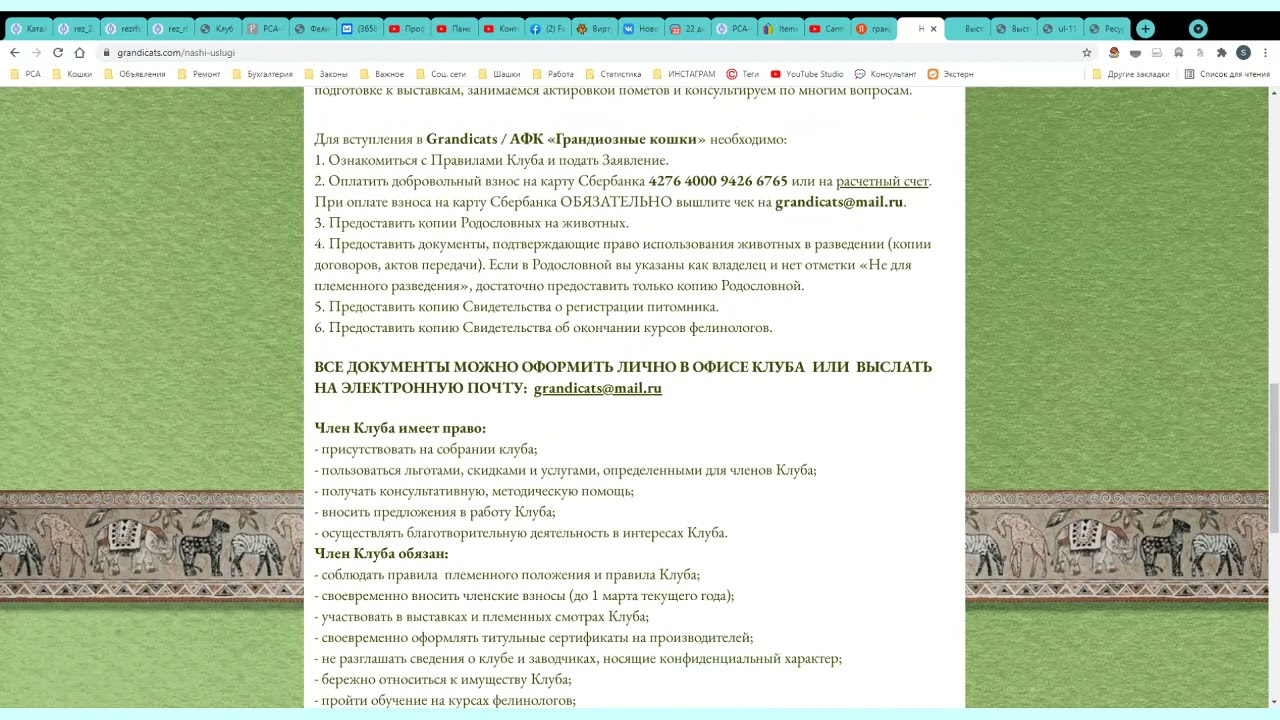
Task: Open the Chrome three-dot menu
Action: coord(1265,52)
